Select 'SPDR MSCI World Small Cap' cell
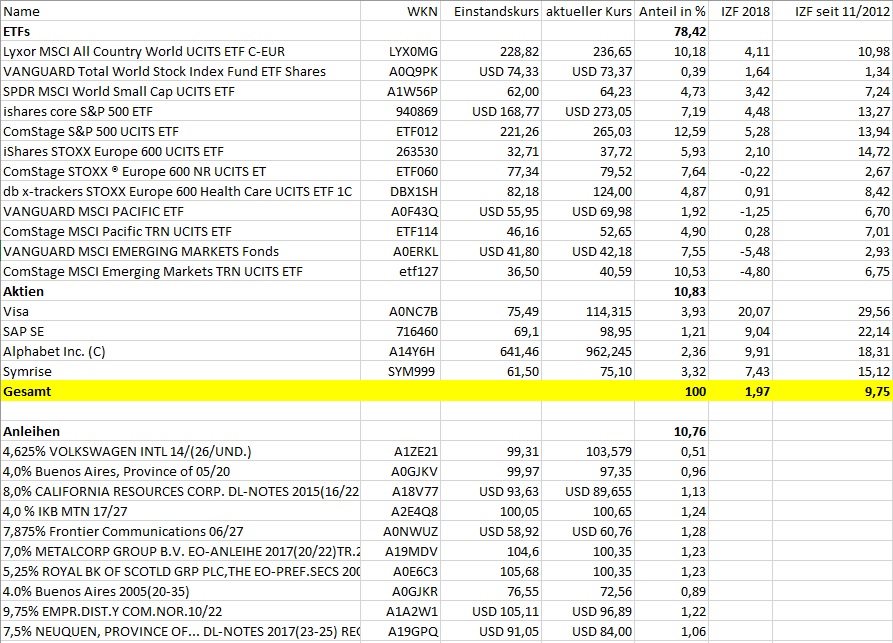 (x=180, y=91)
